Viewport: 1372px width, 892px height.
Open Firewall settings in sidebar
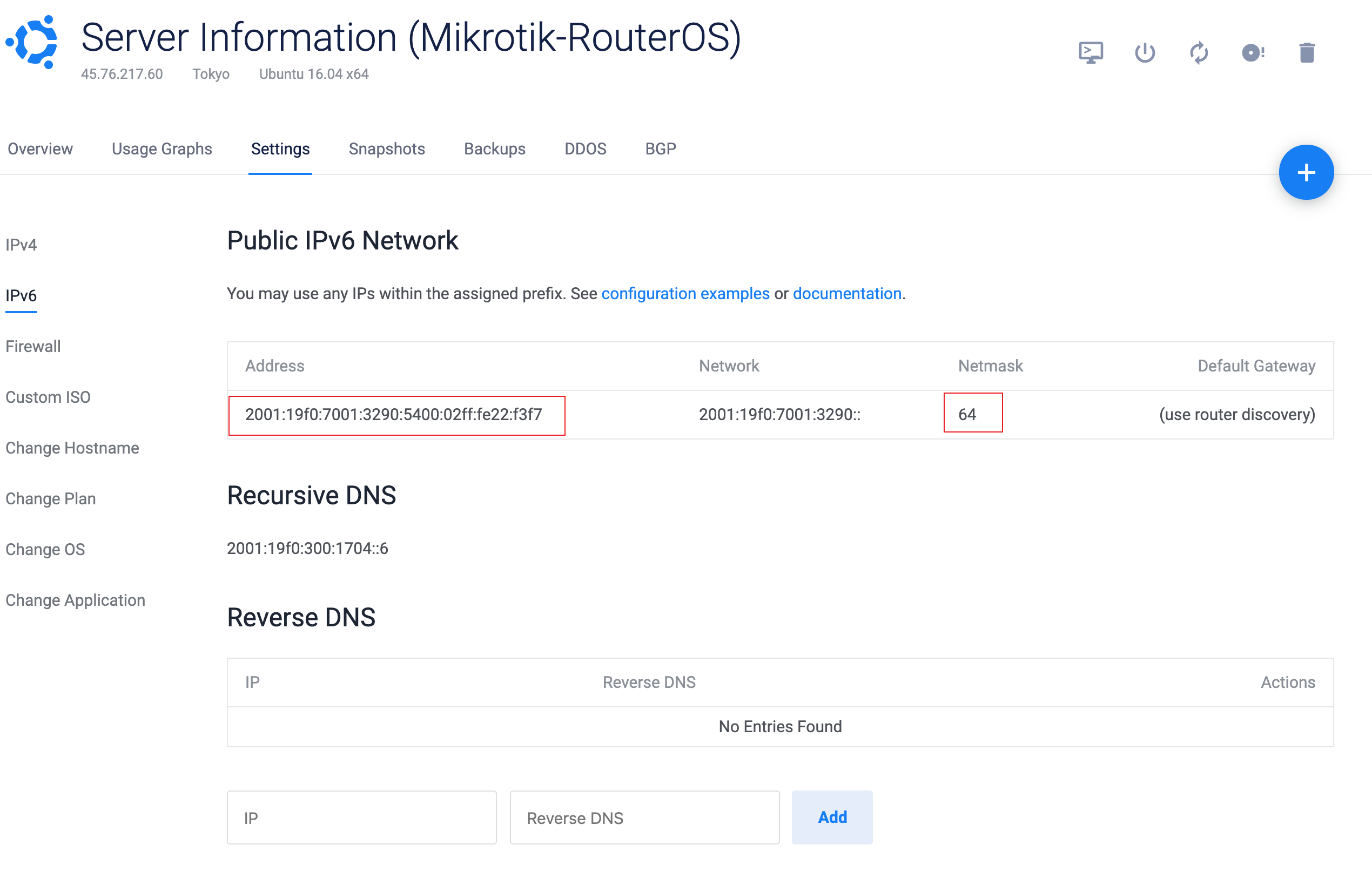click(x=33, y=346)
